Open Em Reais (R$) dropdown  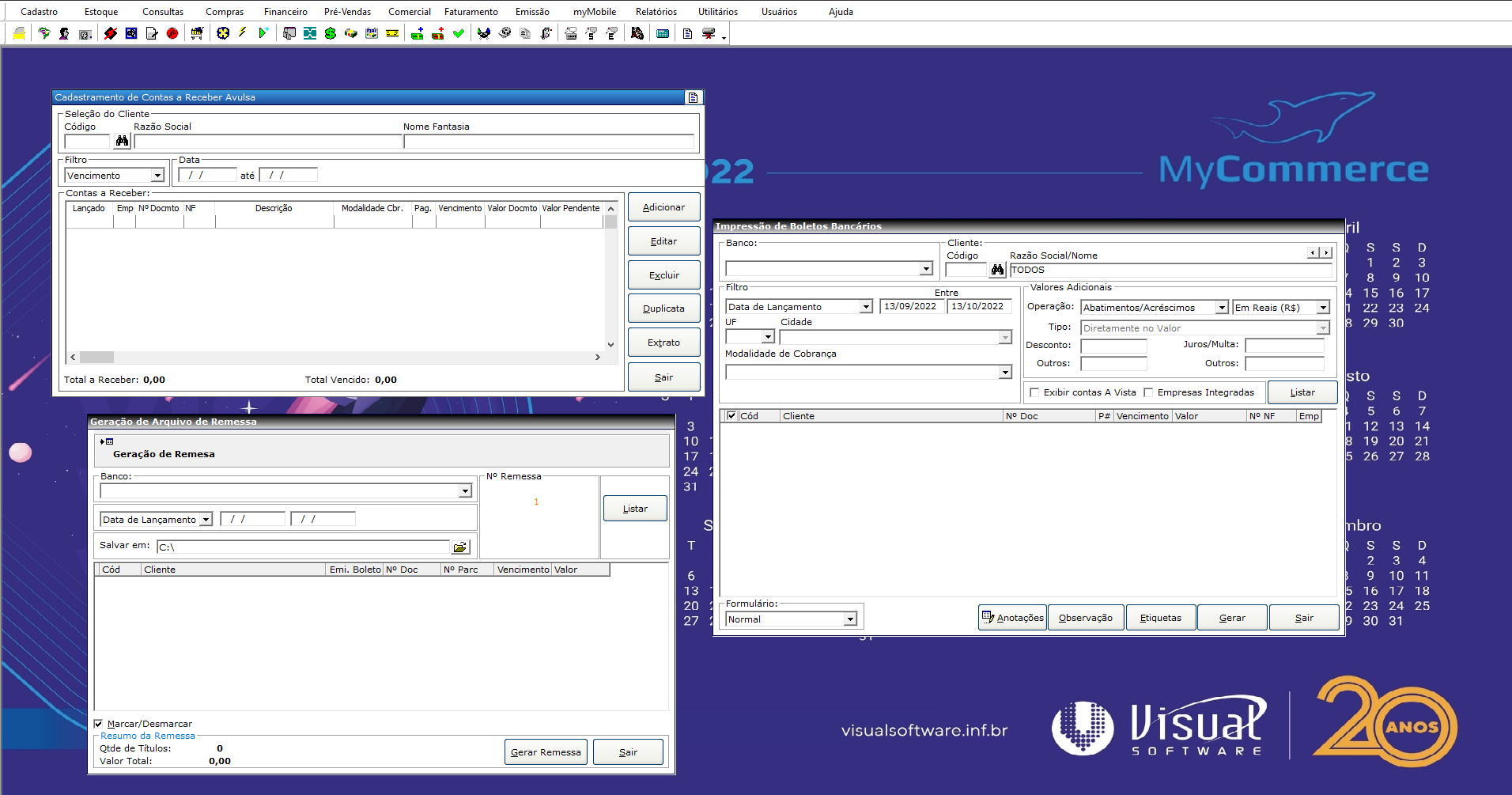coord(1323,308)
